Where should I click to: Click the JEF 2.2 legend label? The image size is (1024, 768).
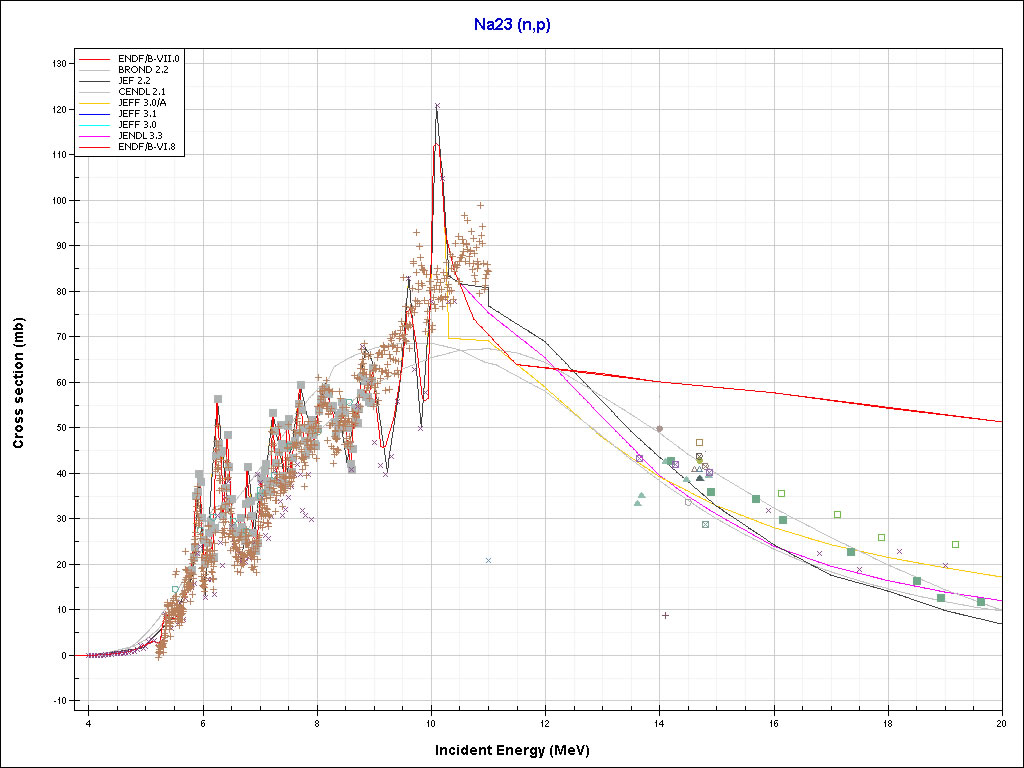(x=137, y=81)
